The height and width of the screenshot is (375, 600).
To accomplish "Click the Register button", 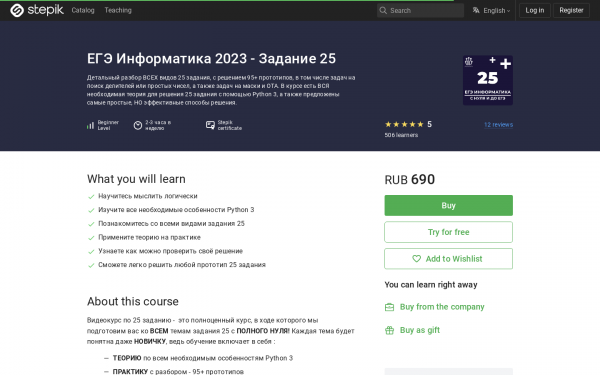I will (571, 10).
